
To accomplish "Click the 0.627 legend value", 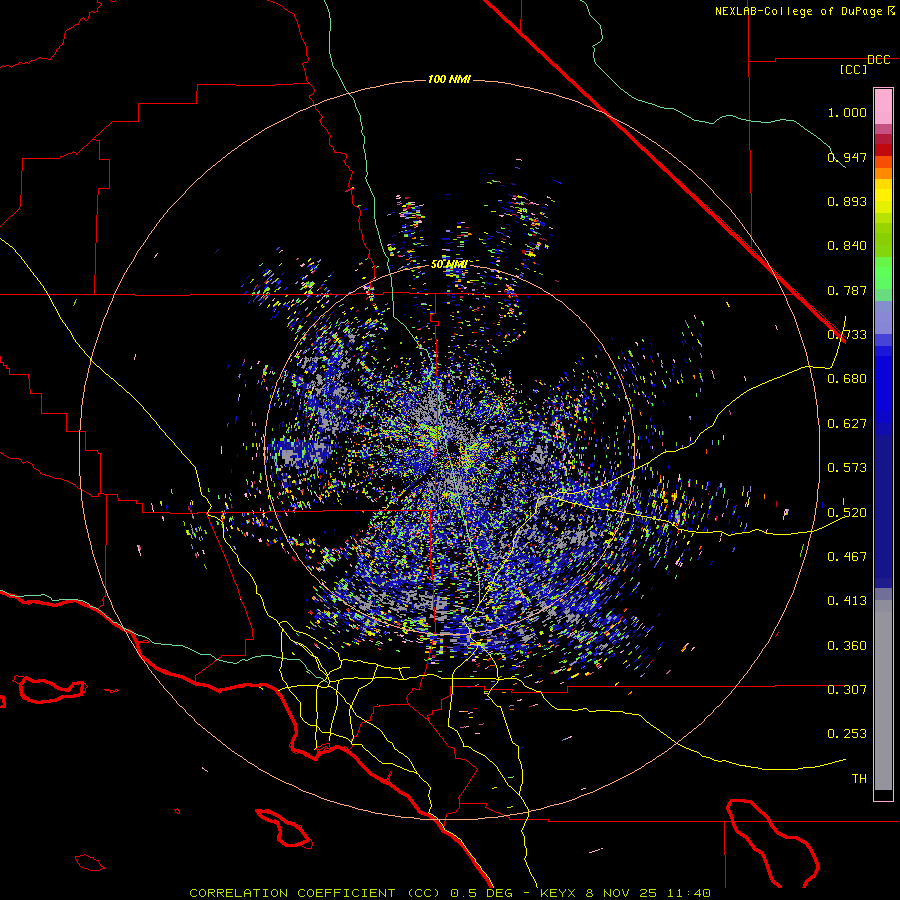I will tap(847, 423).
